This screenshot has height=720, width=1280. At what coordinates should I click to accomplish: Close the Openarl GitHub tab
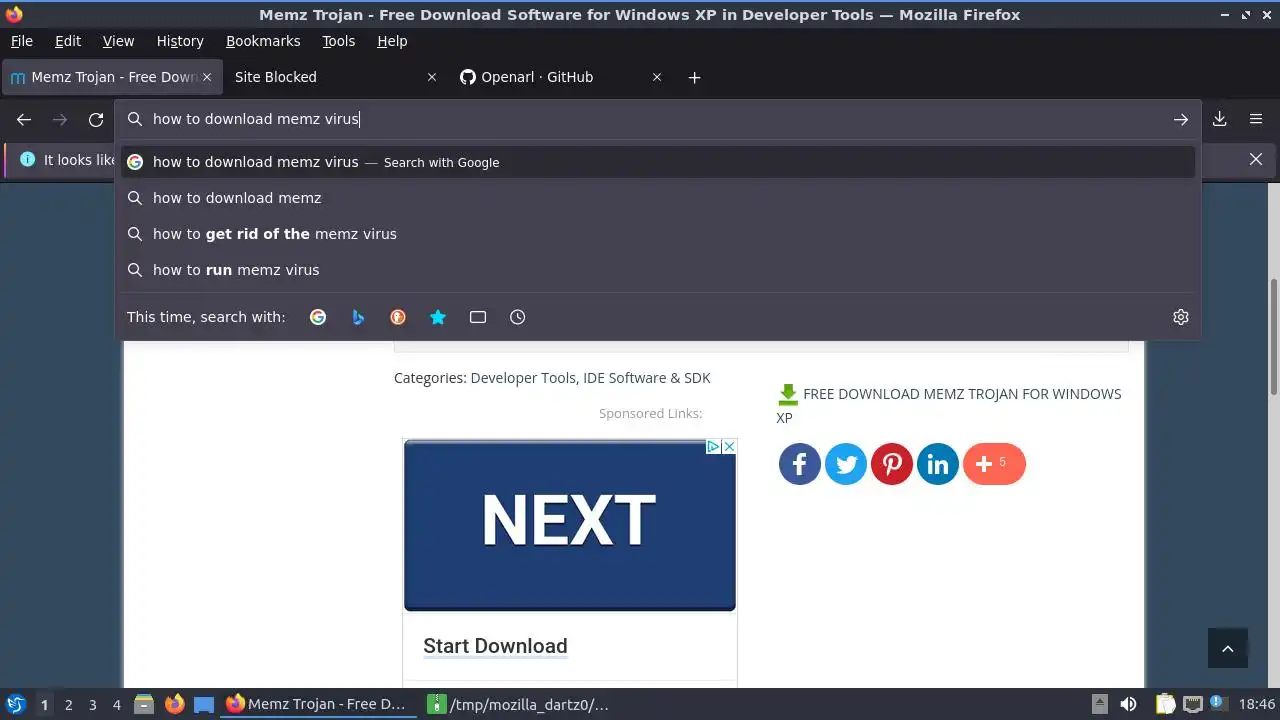click(657, 77)
